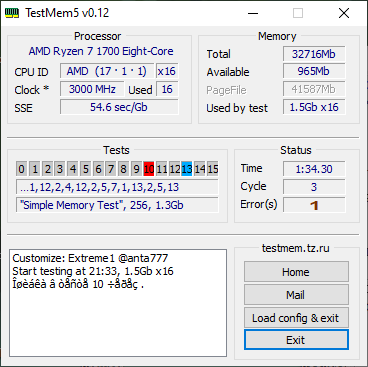Click the CPU ID value AMD (17 · 1 · 1)

(107, 71)
